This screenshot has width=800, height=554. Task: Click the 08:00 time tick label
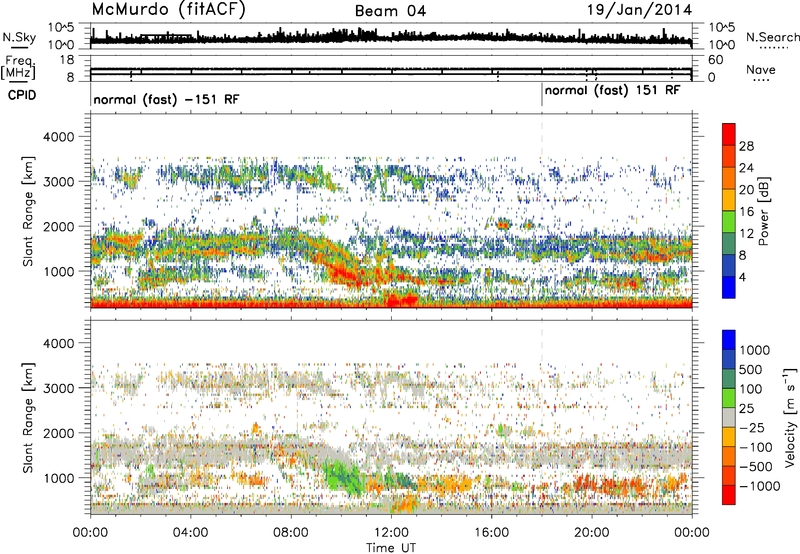pos(291,533)
